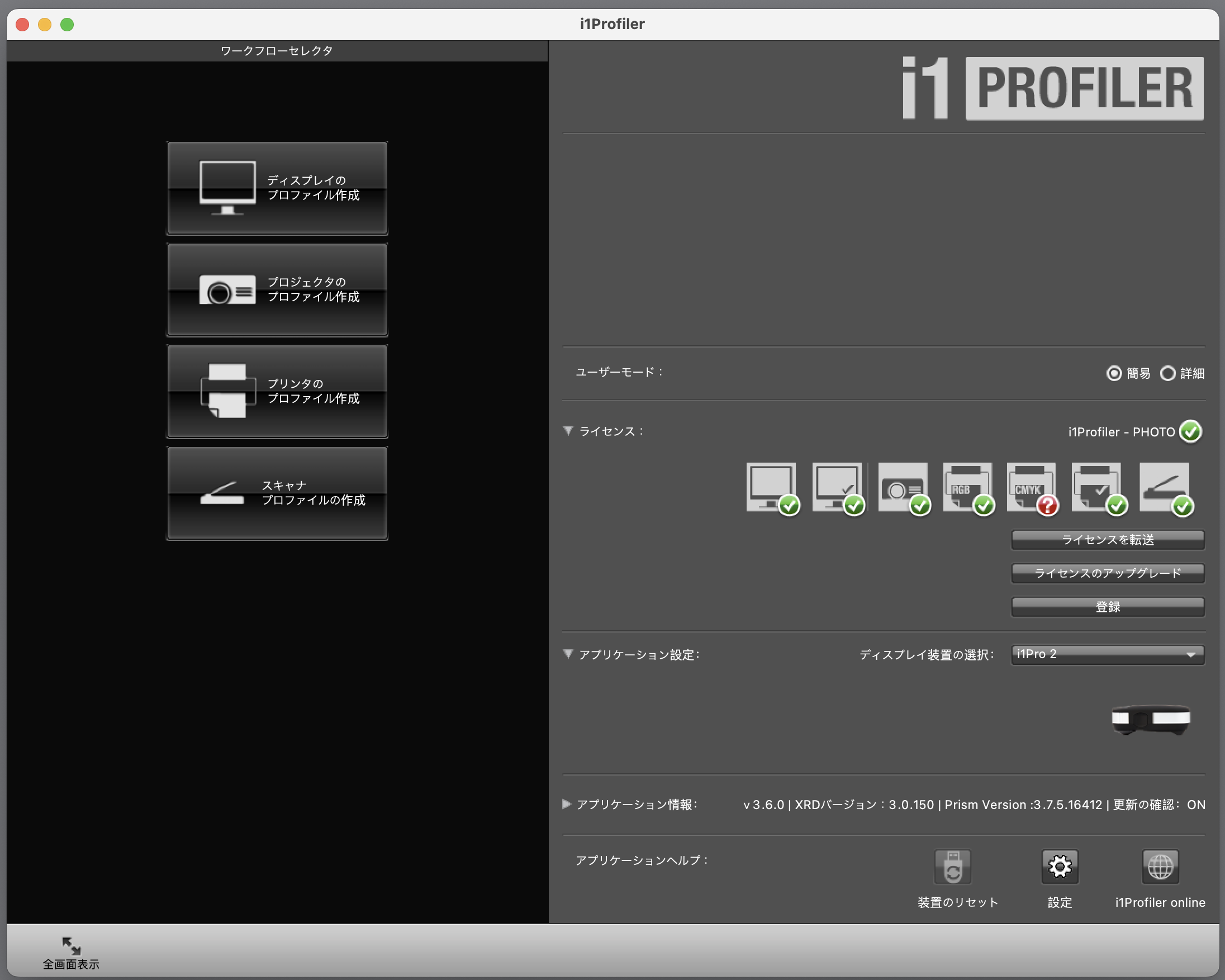The width and height of the screenshot is (1225, 980).
Task: Select the 簡易 (basic) user mode radio
Action: pos(1114,373)
